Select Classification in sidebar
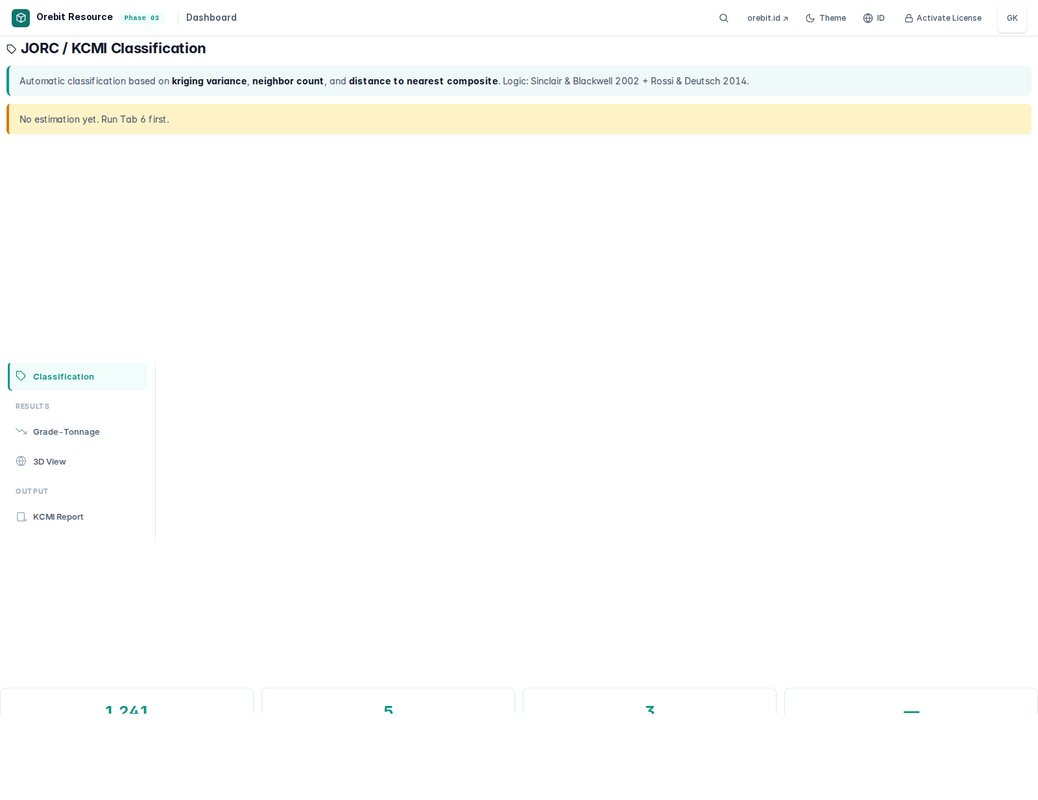 click(78, 376)
